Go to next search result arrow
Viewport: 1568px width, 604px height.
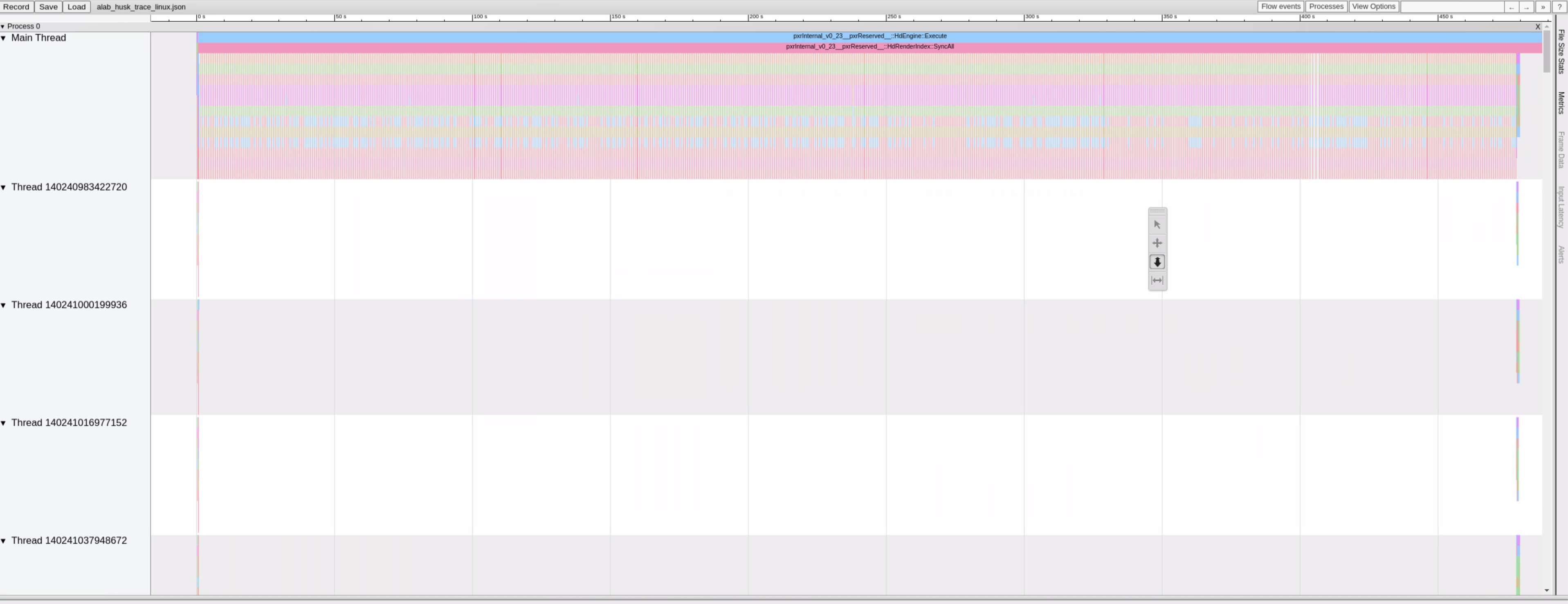pos(1527,7)
